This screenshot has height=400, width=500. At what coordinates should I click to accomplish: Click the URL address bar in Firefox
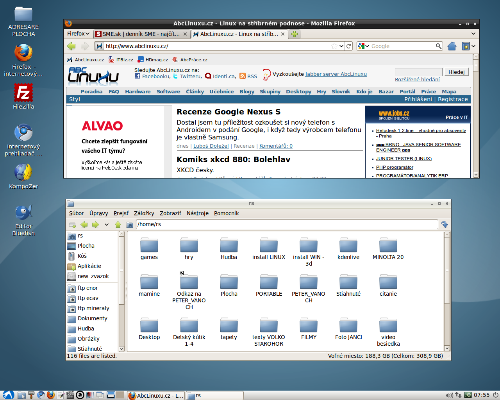pos(218,46)
